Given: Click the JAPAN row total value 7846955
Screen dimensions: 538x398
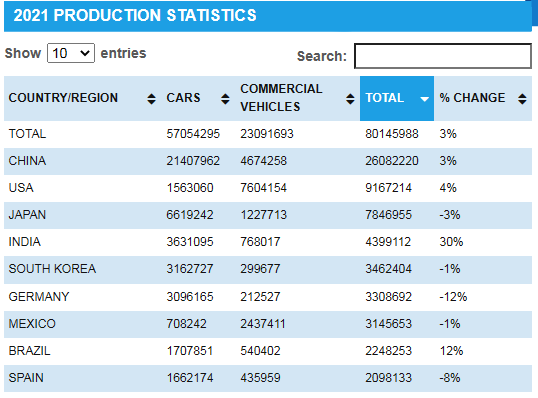Looking at the screenshot, I should tap(388, 215).
